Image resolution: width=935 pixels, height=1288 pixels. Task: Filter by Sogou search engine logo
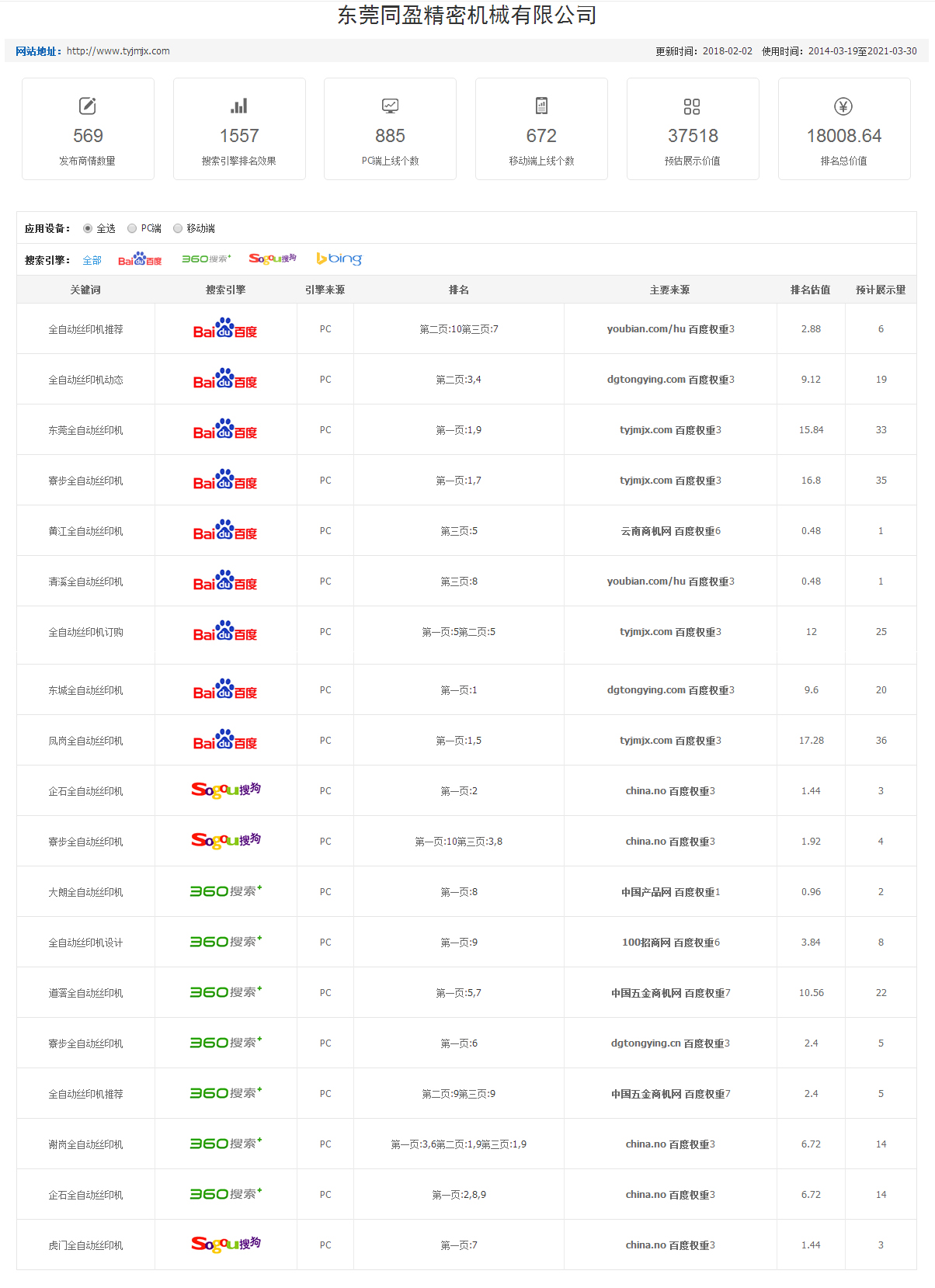[273, 259]
